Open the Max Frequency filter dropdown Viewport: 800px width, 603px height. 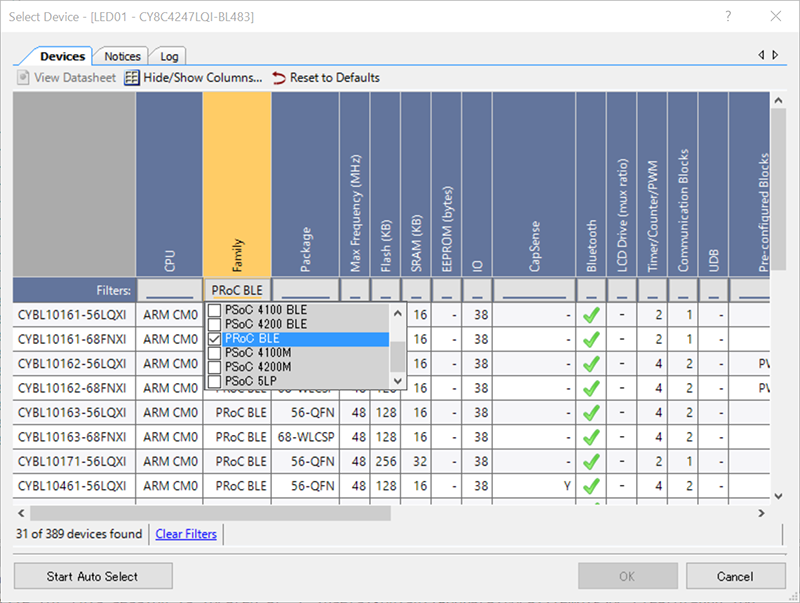pyautogui.click(x=355, y=290)
